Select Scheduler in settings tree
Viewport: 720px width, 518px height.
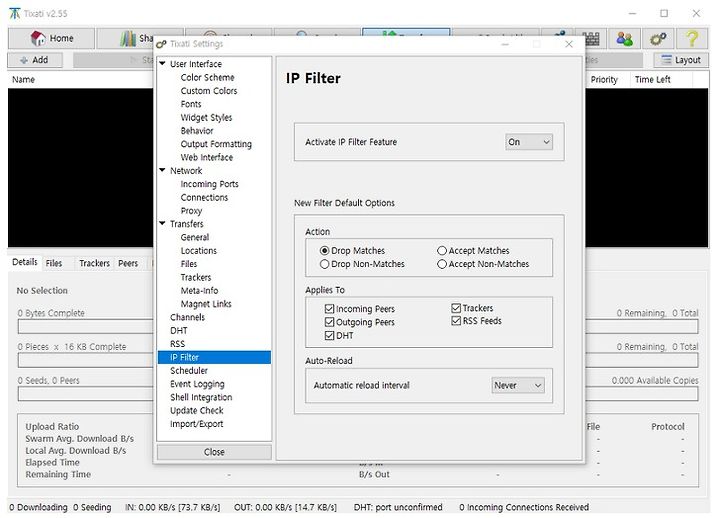click(x=189, y=370)
